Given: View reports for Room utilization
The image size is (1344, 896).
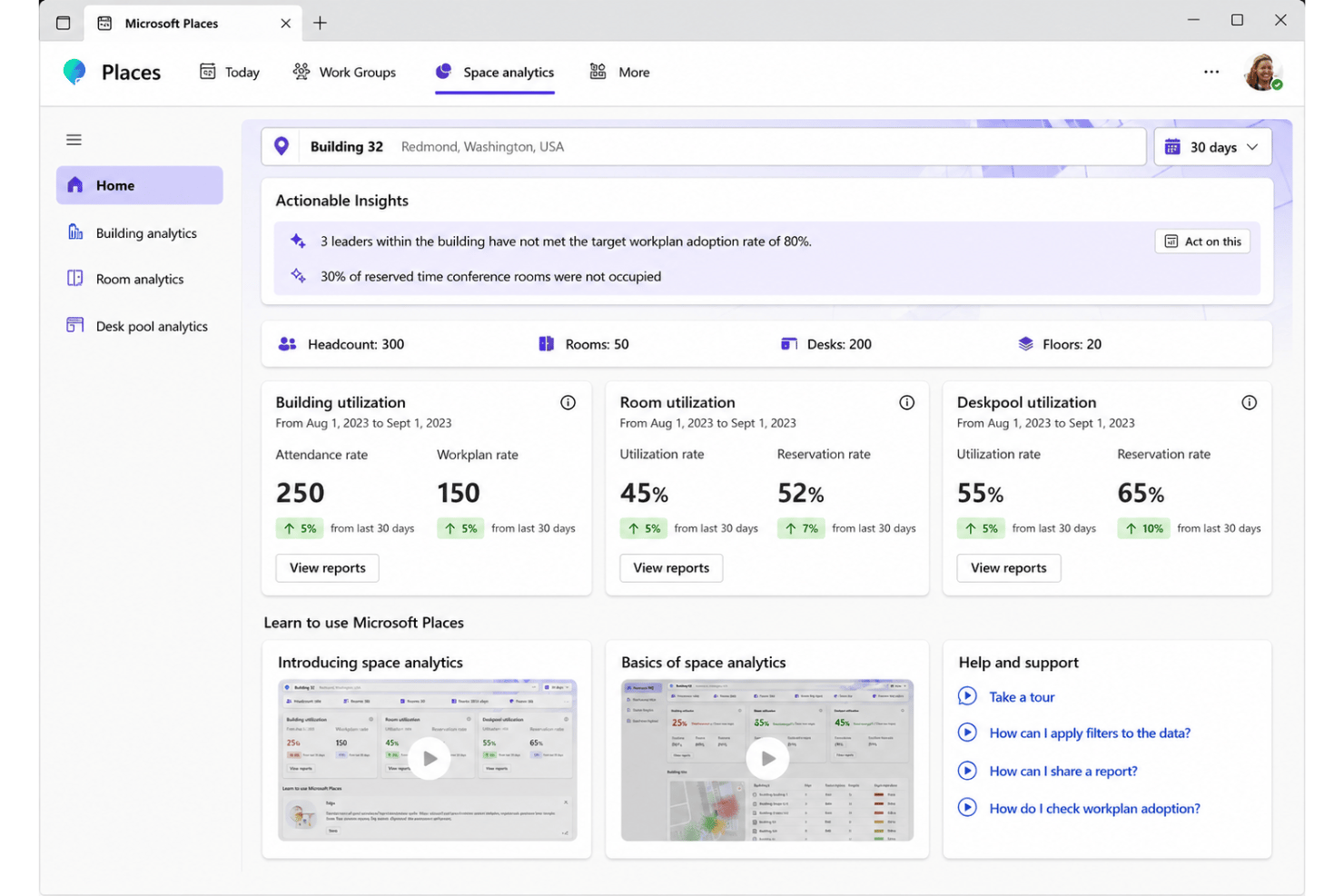Looking at the screenshot, I should 672,568.
